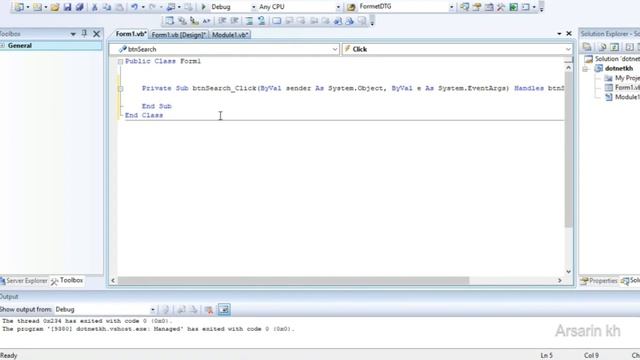Image resolution: width=640 pixels, height=360 pixels.
Task: Open Show output from Debug dropdown
Action: point(153,310)
